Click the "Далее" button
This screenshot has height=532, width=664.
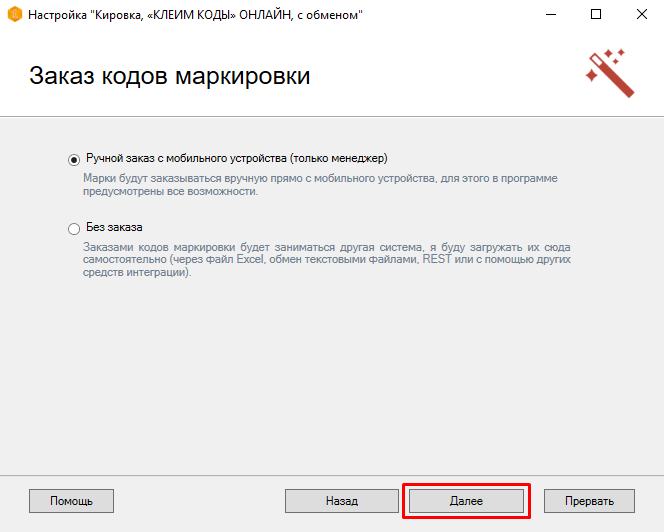point(466,501)
